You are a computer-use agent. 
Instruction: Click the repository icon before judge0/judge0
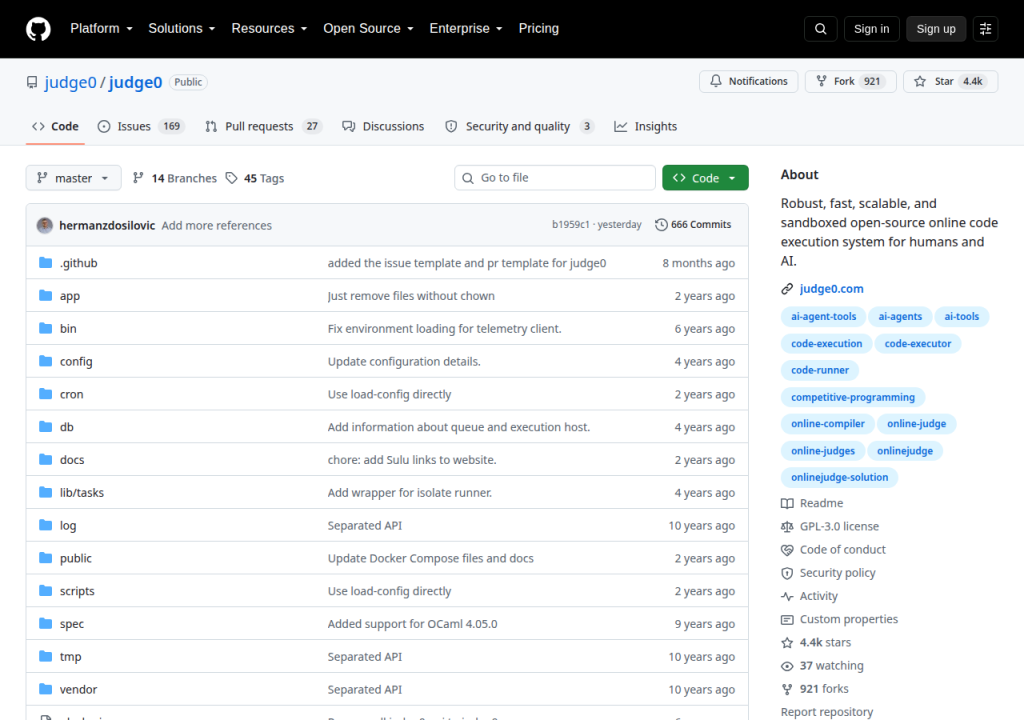[32, 82]
